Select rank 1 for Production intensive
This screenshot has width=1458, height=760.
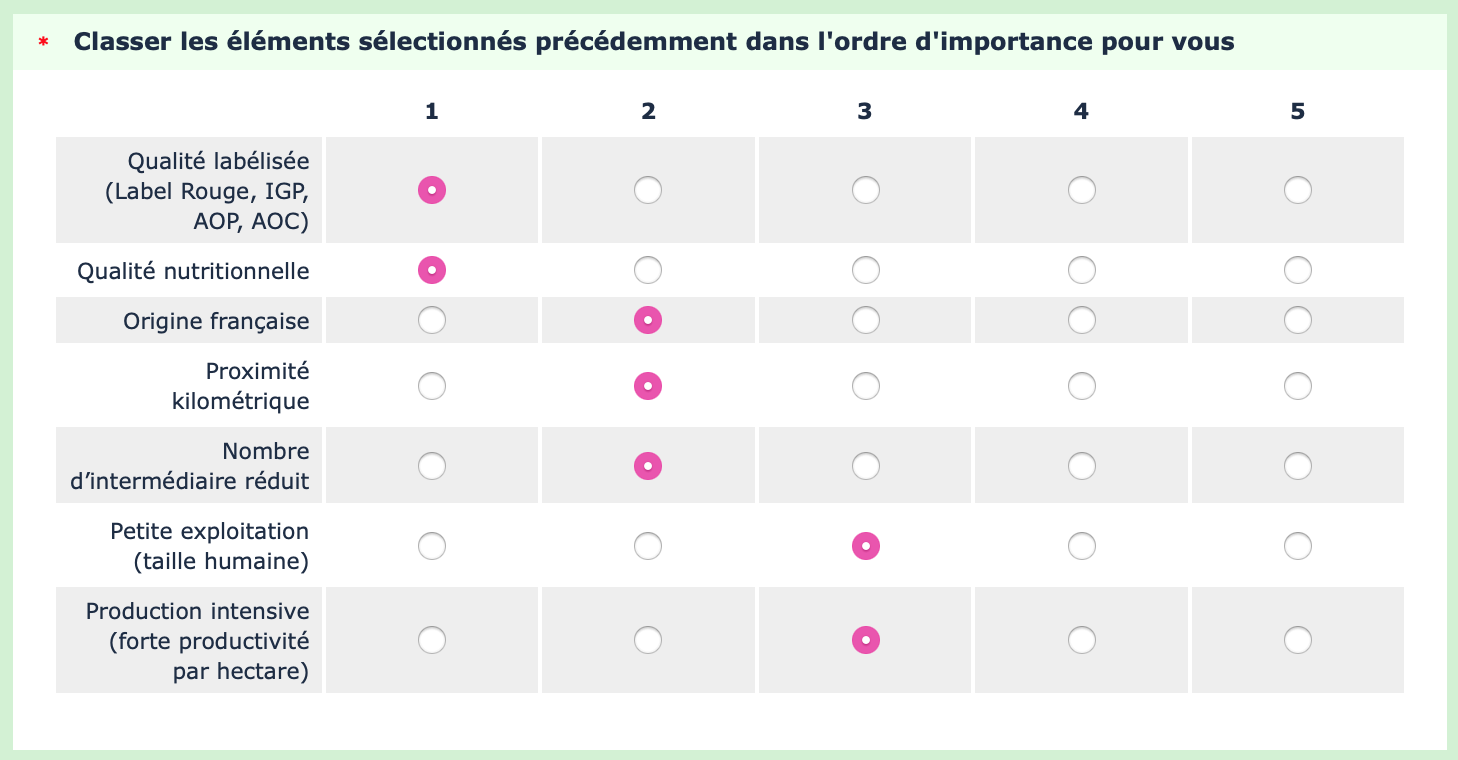coord(432,640)
